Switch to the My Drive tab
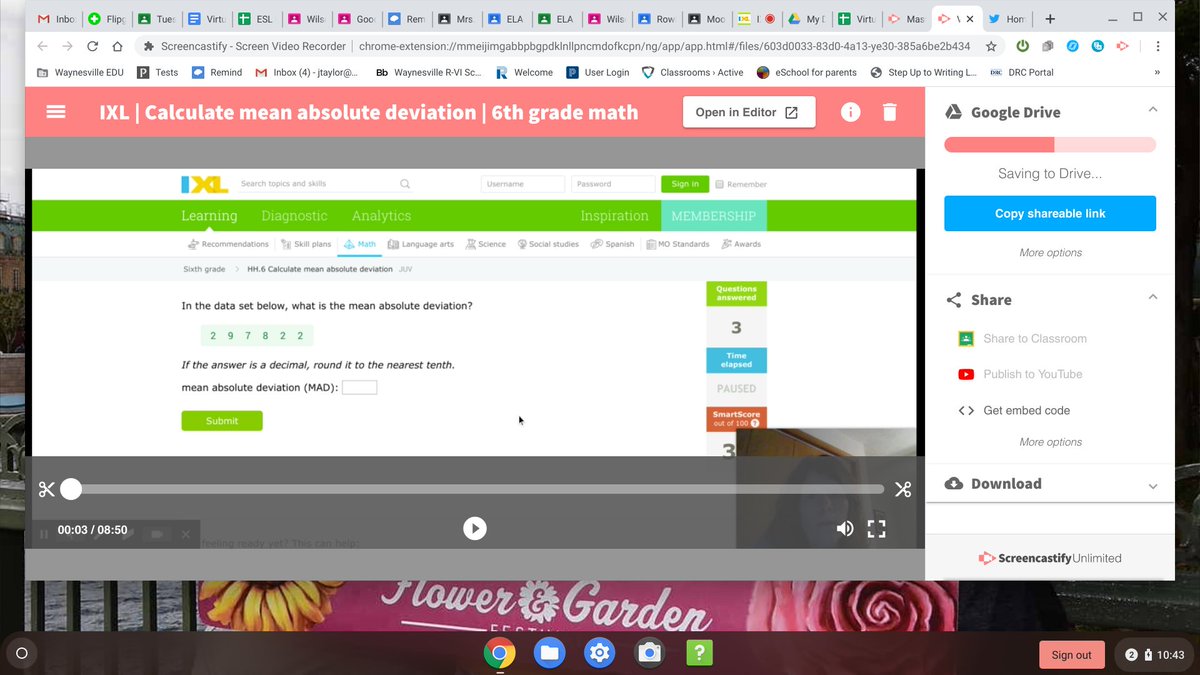The height and width of the screenshot is (675, 1200). [806, 19]
